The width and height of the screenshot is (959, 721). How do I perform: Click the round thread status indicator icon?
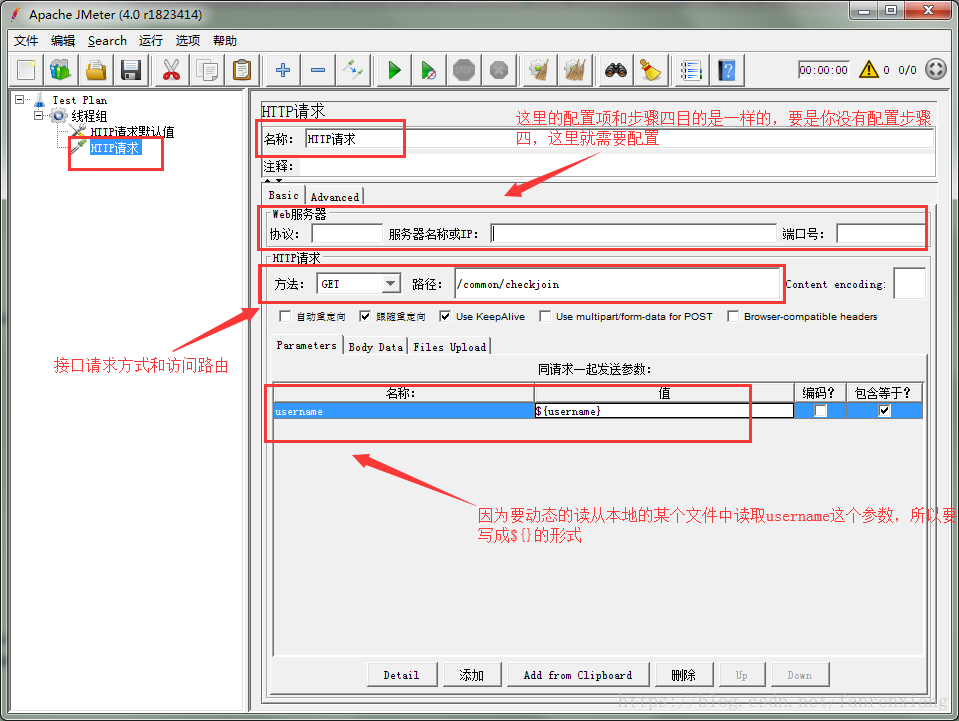click(936, 69)
